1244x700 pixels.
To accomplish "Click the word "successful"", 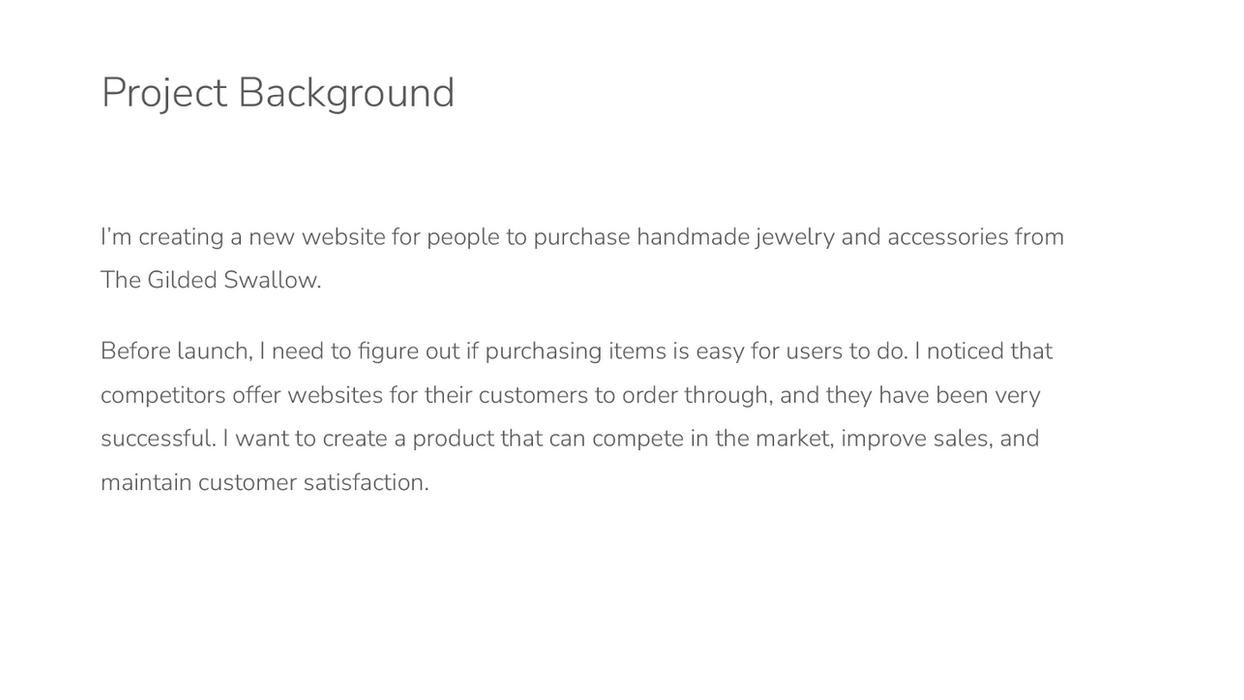I will click(x=157, y=439).
